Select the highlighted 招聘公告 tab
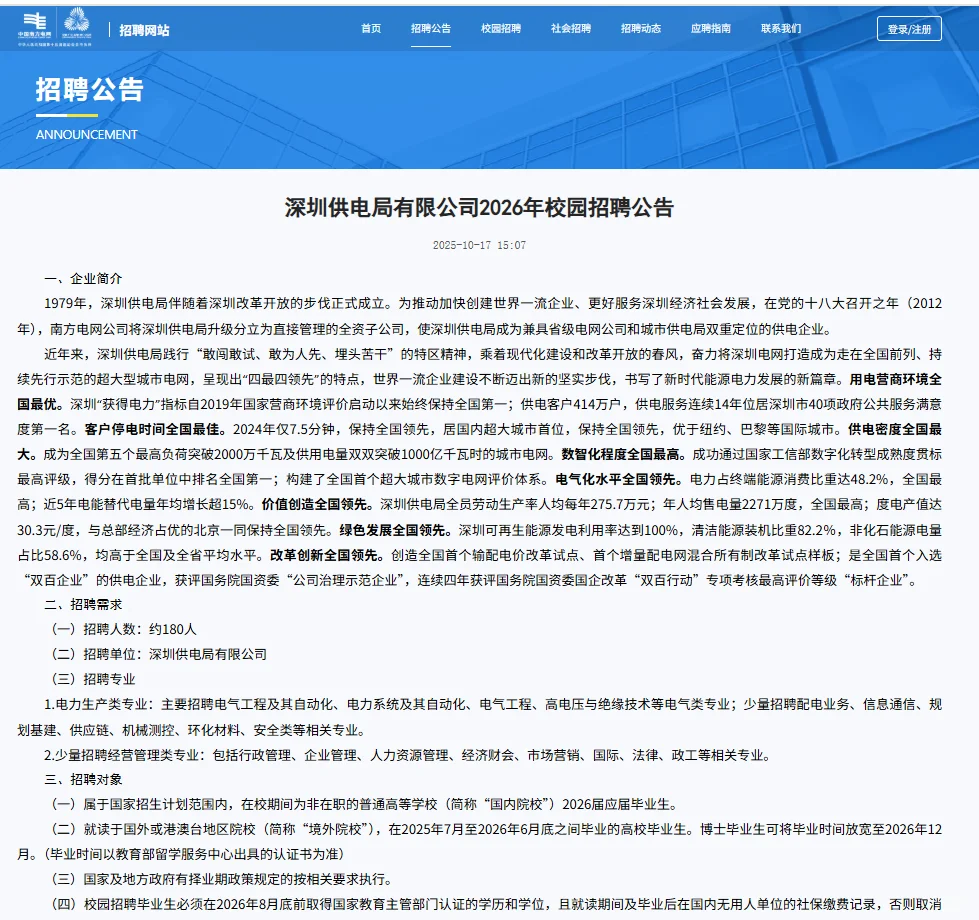 click(x=431, y=29)
